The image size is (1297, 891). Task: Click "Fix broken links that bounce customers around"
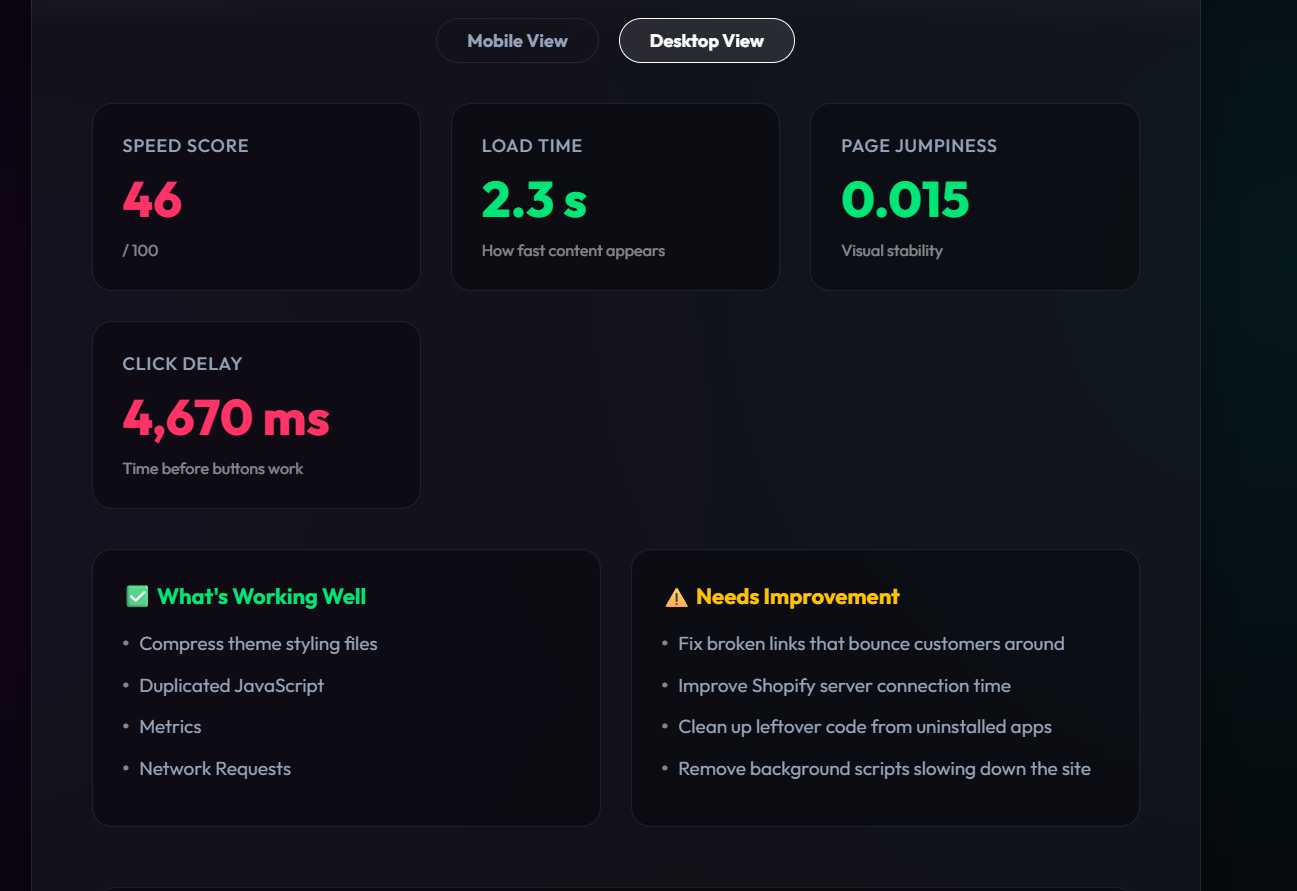coord(871,644)
